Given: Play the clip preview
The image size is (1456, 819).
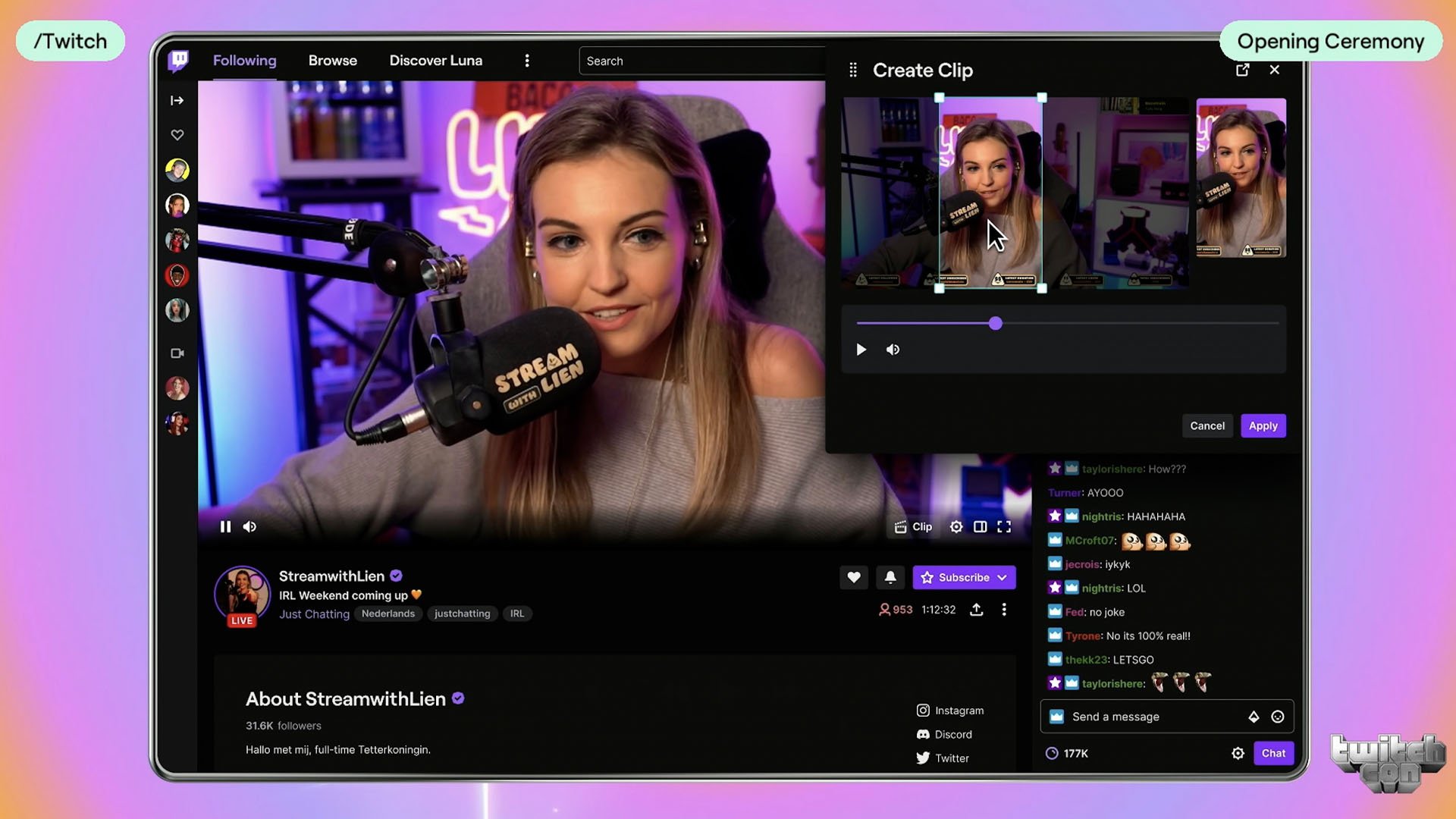Looking at the screenshot, I should coord(861,350).
